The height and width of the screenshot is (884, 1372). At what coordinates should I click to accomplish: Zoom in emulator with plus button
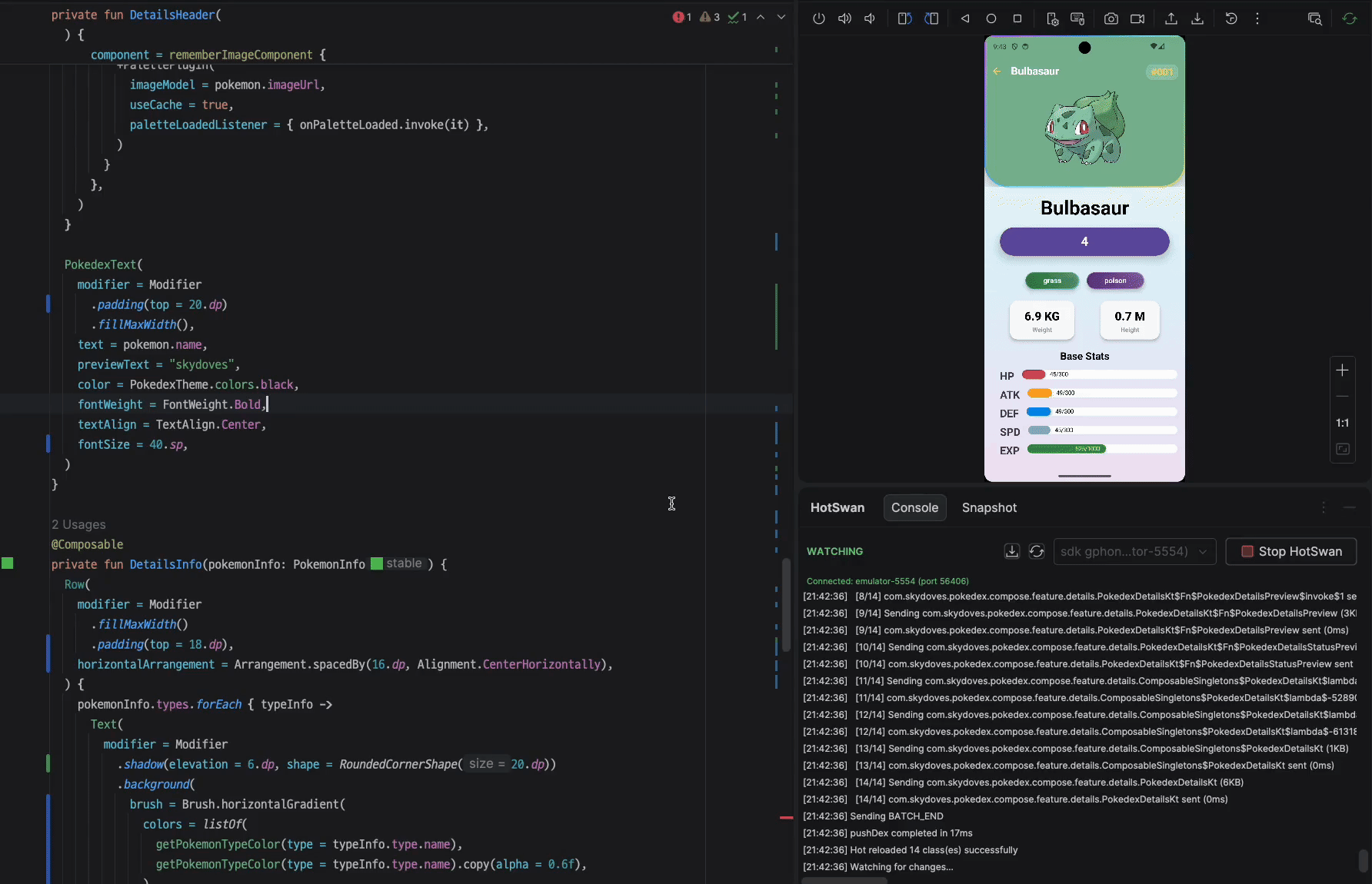1342,370
